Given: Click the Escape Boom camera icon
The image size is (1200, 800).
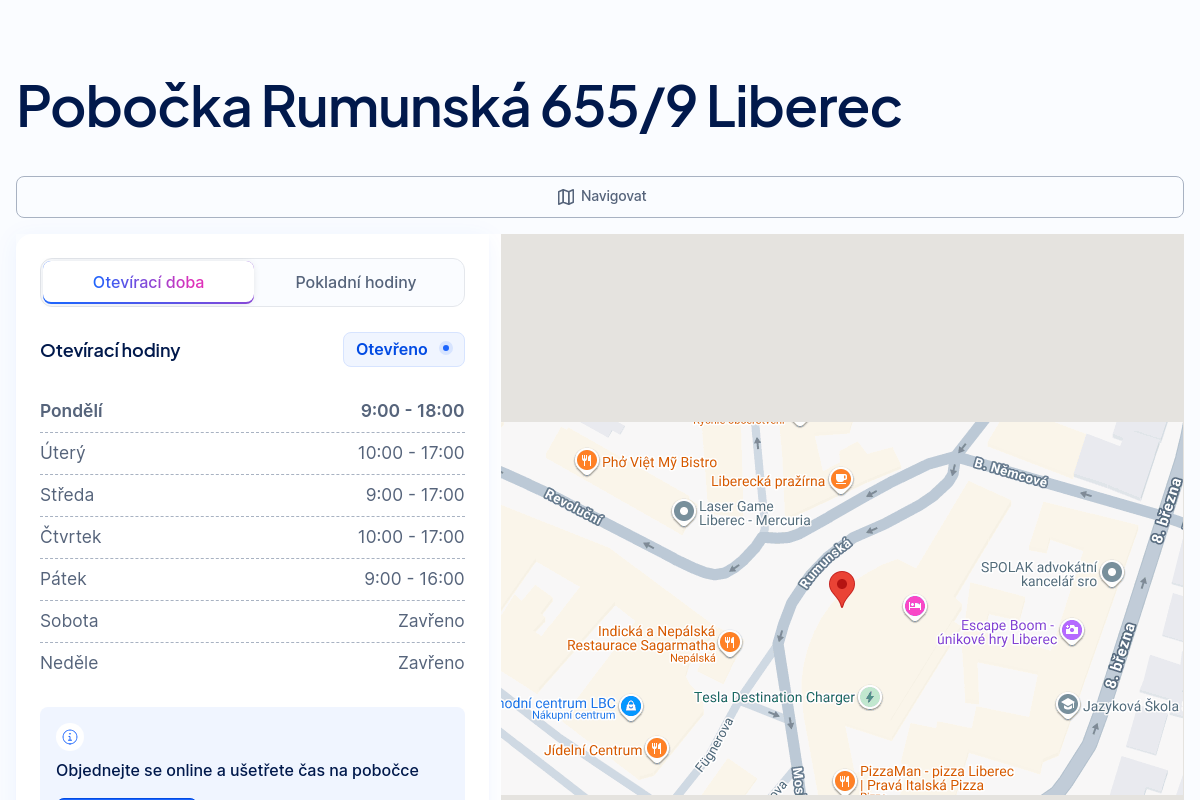Looking at the screenshot, I should click(x=1072, y=630).
